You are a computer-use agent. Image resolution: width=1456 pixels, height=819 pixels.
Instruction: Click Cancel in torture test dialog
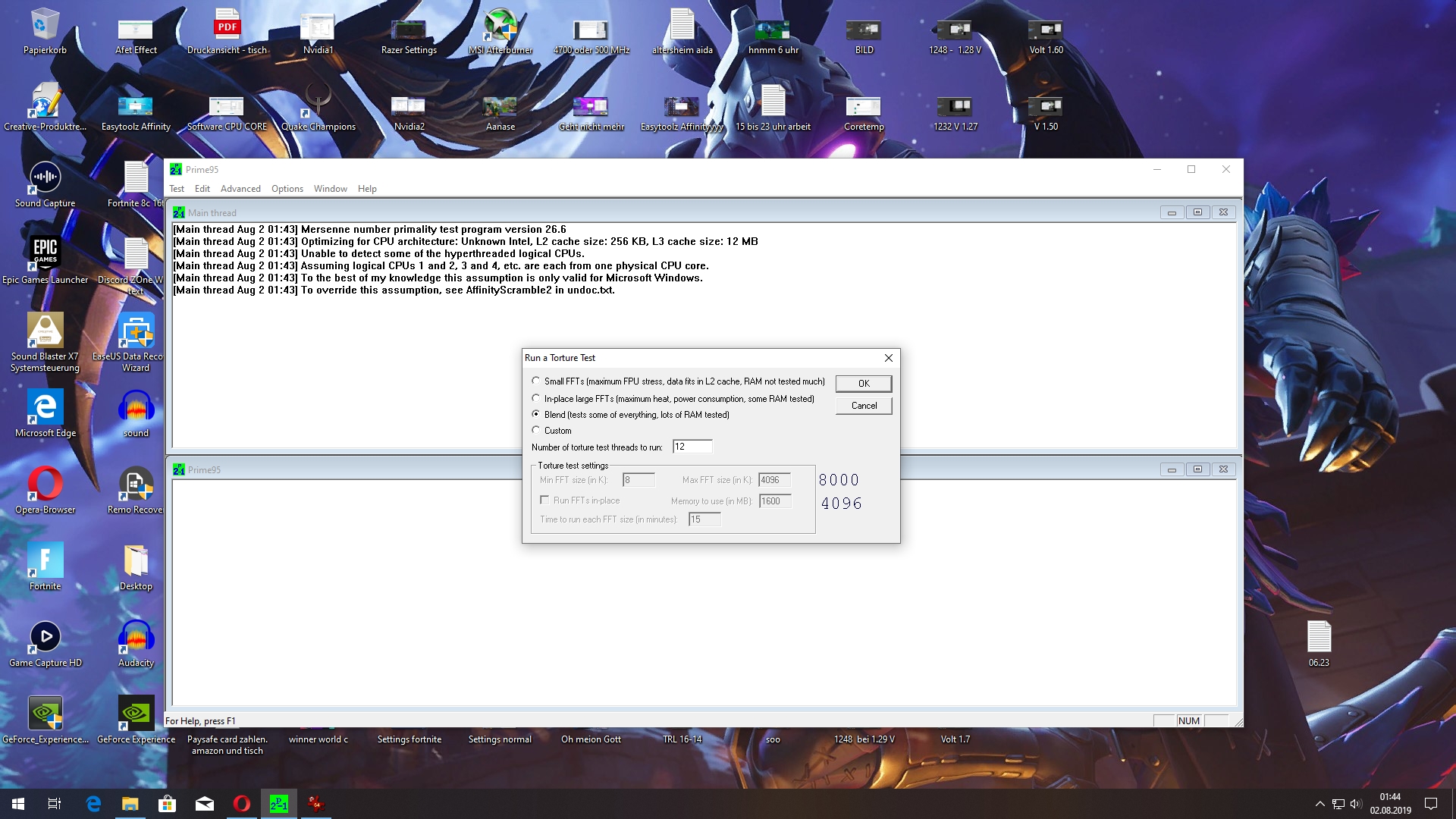[864, 406]
